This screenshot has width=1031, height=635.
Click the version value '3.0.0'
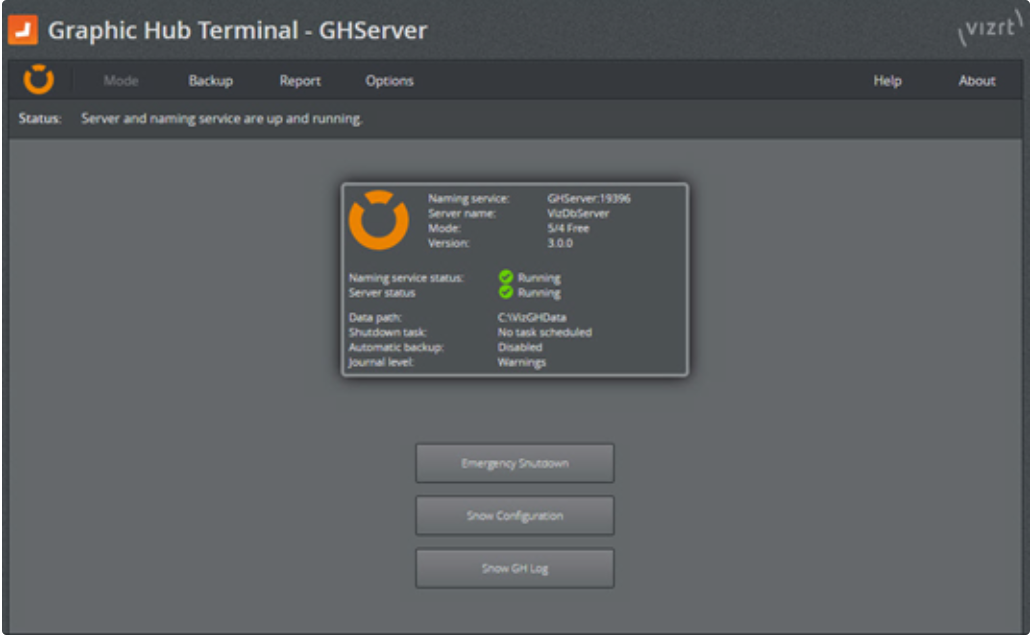(560, 243)
